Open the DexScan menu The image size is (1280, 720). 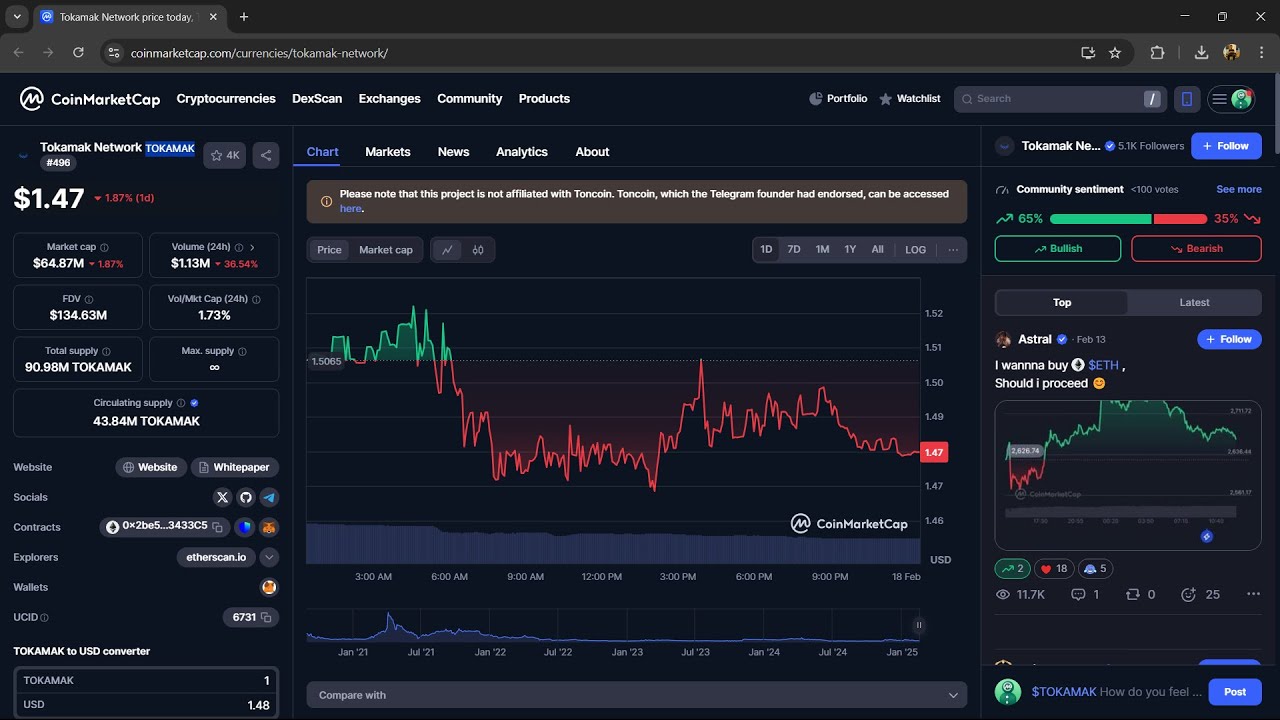point(317,99)
